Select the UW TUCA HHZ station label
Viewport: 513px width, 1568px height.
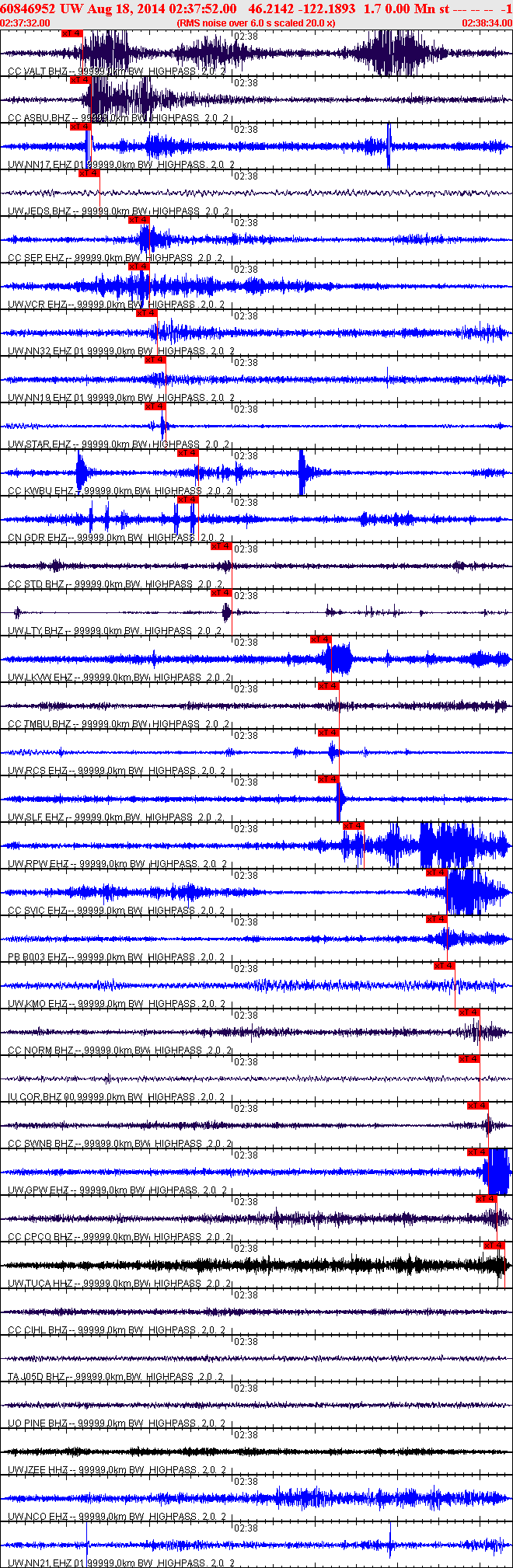click(x=120, y=1284)
